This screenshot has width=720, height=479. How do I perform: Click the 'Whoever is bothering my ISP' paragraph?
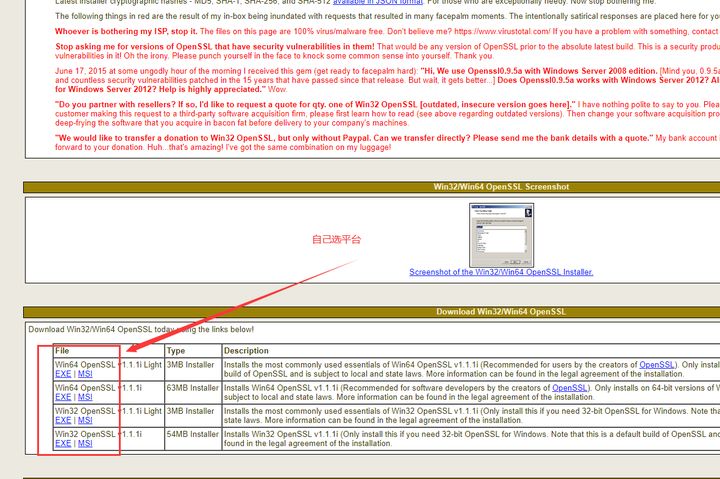[386, 31]
